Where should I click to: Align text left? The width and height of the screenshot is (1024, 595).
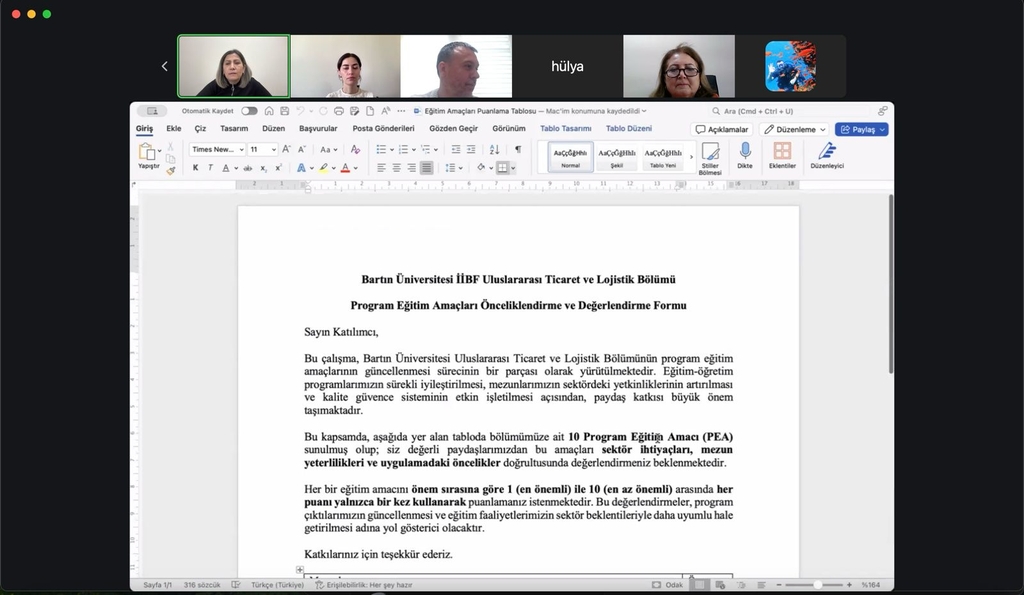[381, 168]
